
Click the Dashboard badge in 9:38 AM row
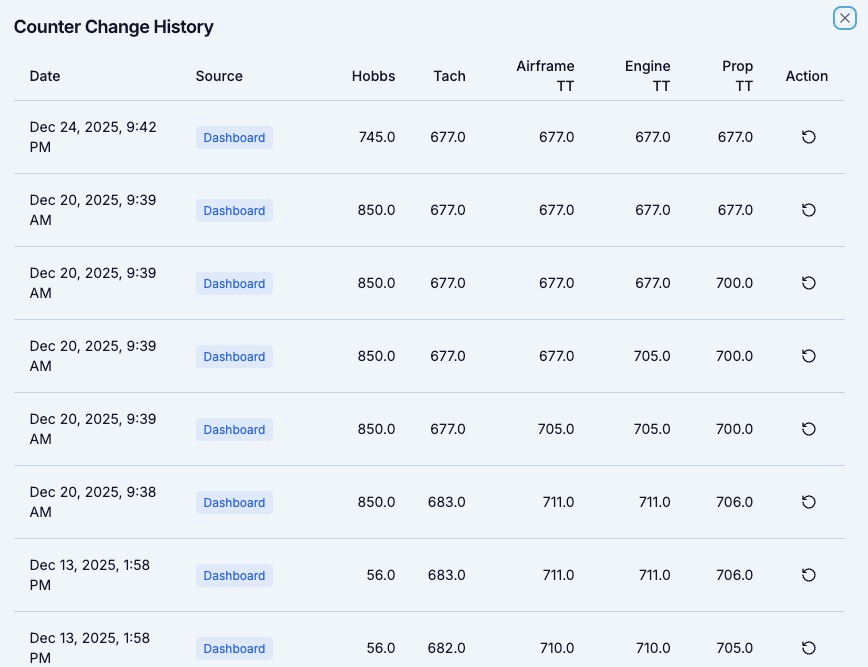tap(234, 502)
